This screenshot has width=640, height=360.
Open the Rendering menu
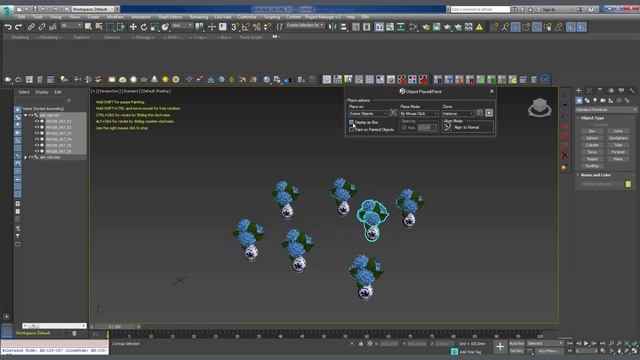click(199, 17)
